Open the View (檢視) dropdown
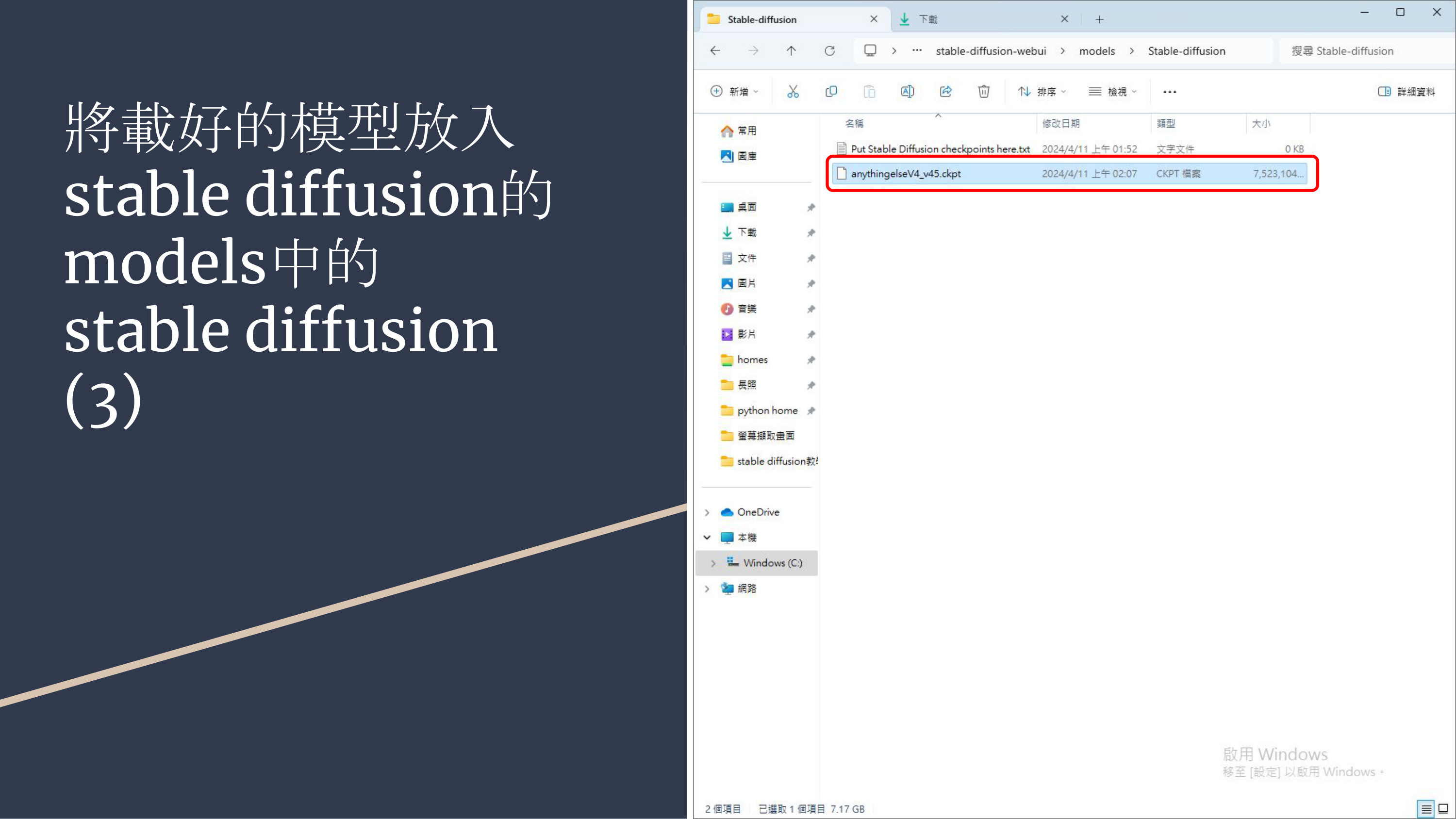This screenshot has width=1456, height=819. coord(1113,92)
